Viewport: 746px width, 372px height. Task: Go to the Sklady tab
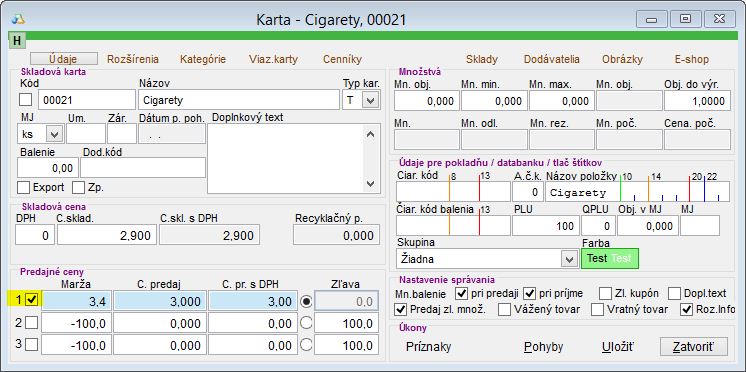pos(482,59)
